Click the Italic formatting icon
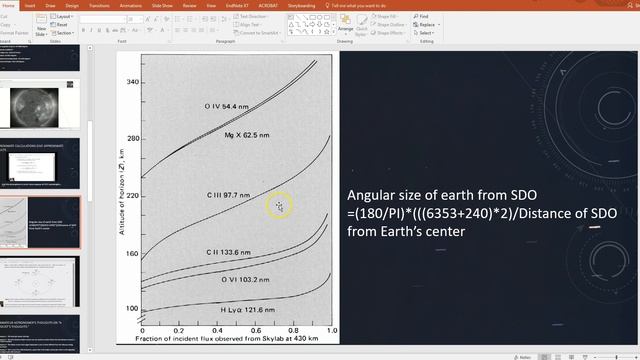 point(91,30)
